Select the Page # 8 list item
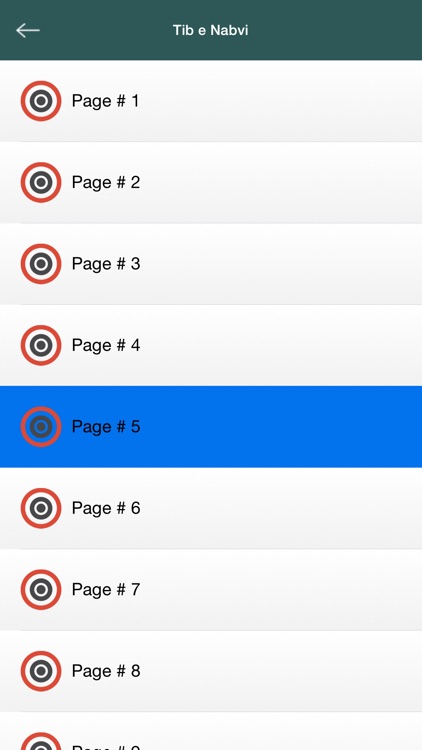 click(211, 671)
